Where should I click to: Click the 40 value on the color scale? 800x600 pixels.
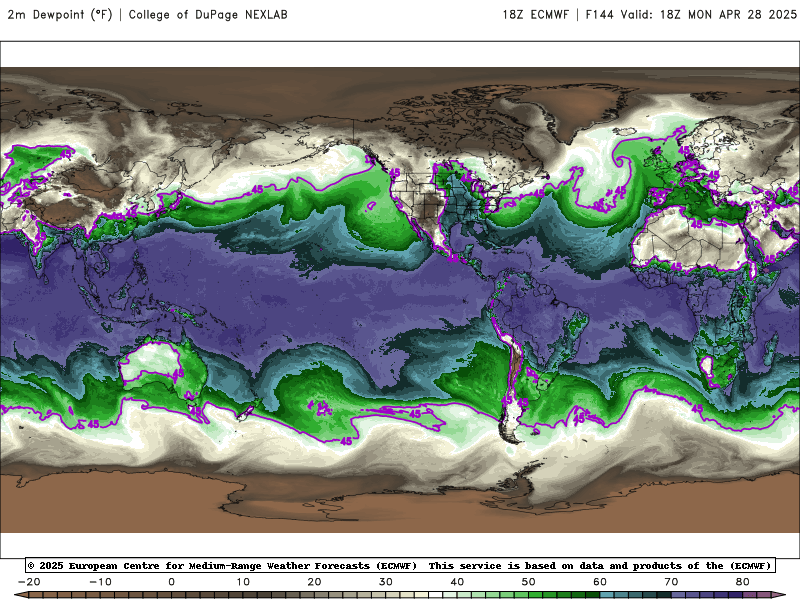[x=457, y=582]
